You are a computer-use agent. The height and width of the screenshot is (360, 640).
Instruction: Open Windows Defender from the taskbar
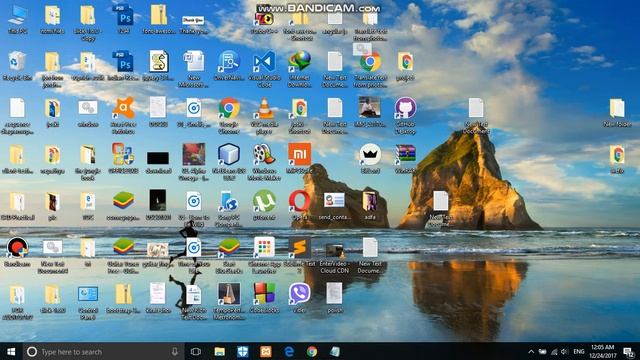pos(243,351)
